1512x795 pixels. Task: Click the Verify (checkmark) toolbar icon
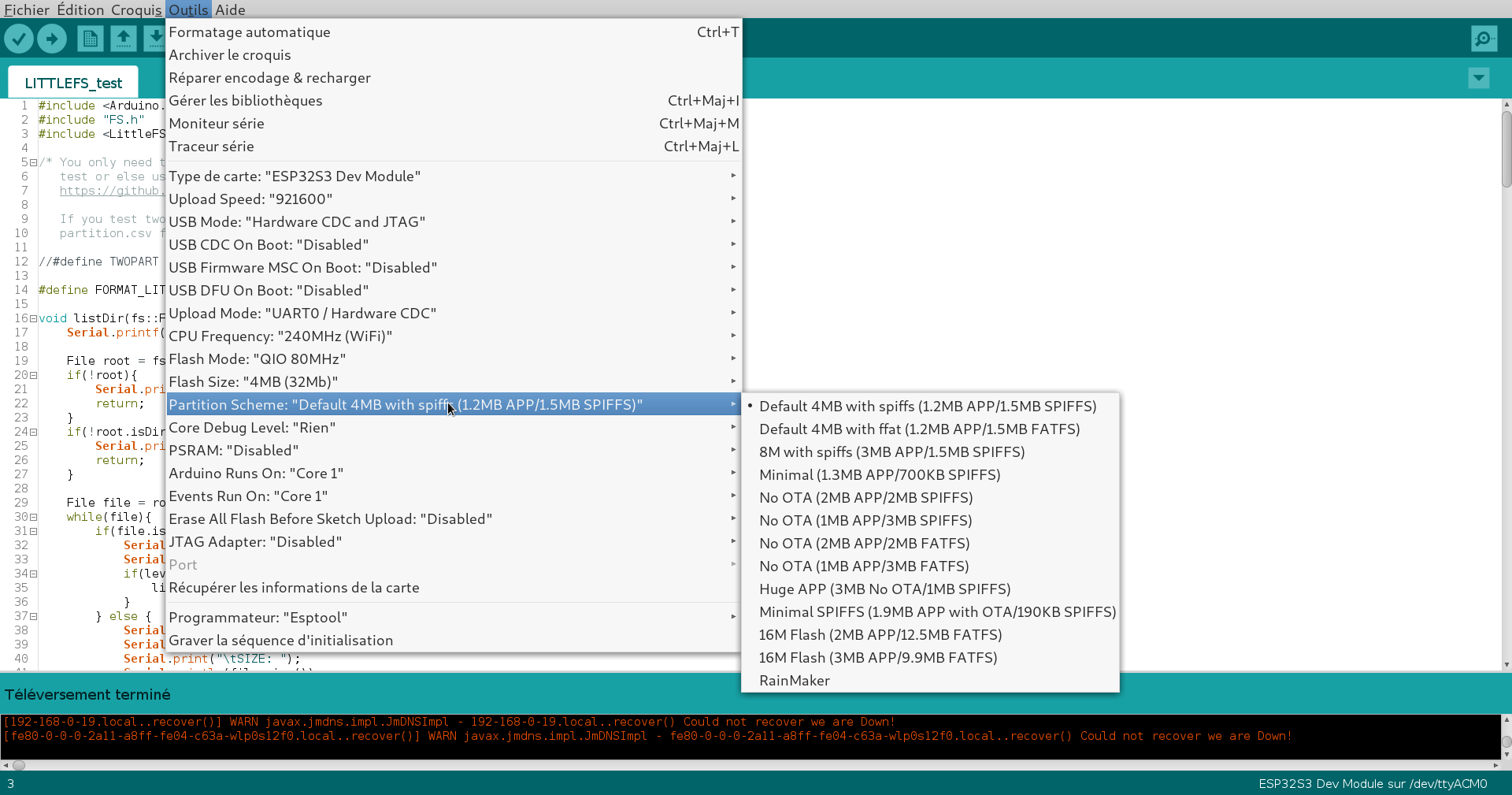pos(19,38)
